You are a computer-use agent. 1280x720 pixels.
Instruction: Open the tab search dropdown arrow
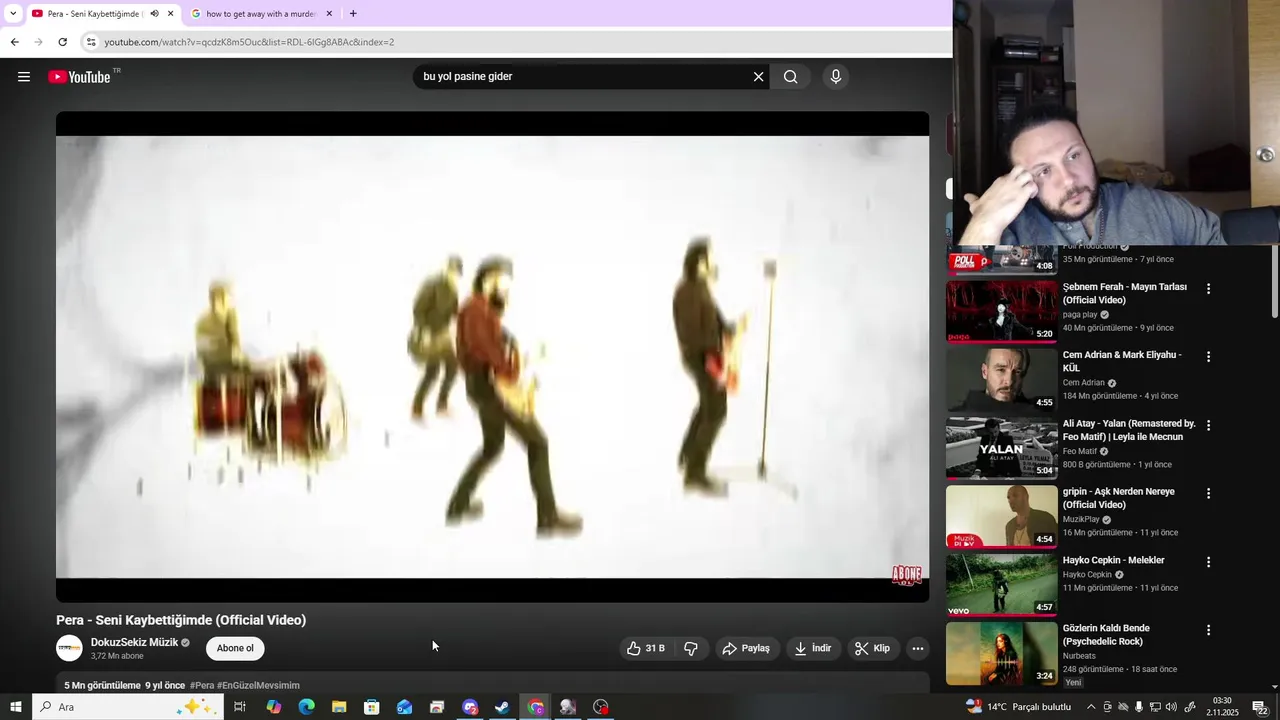pos(12,14)
